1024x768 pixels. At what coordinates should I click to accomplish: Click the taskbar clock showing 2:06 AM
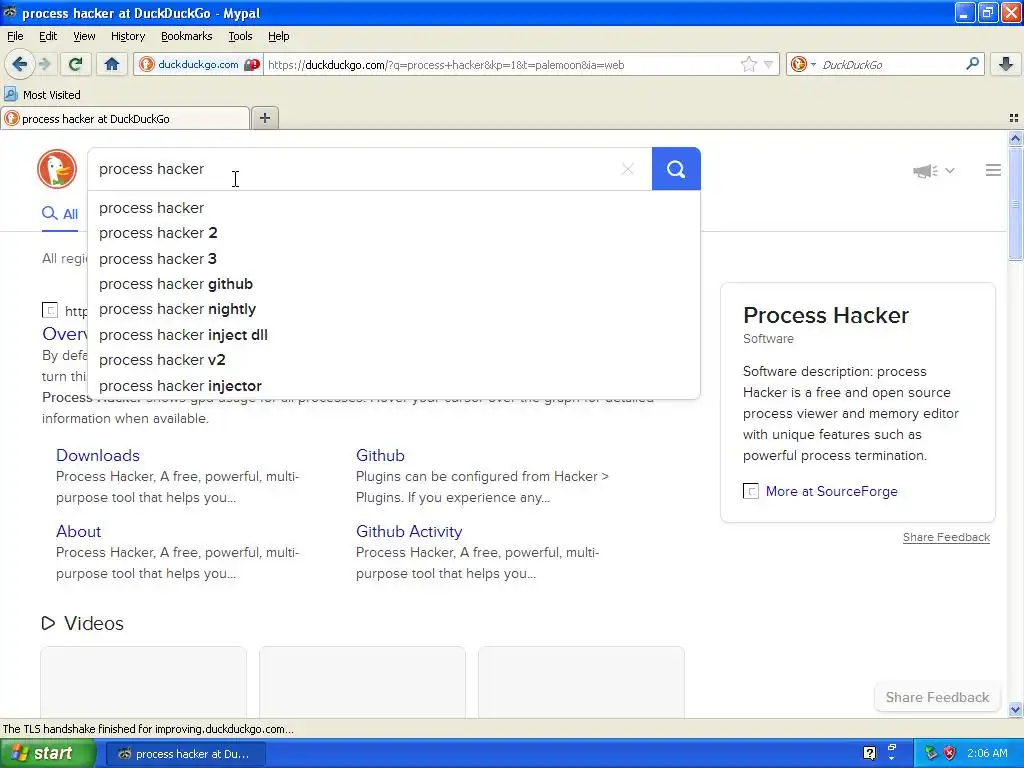pyautogui.click(x=987, y=753)
